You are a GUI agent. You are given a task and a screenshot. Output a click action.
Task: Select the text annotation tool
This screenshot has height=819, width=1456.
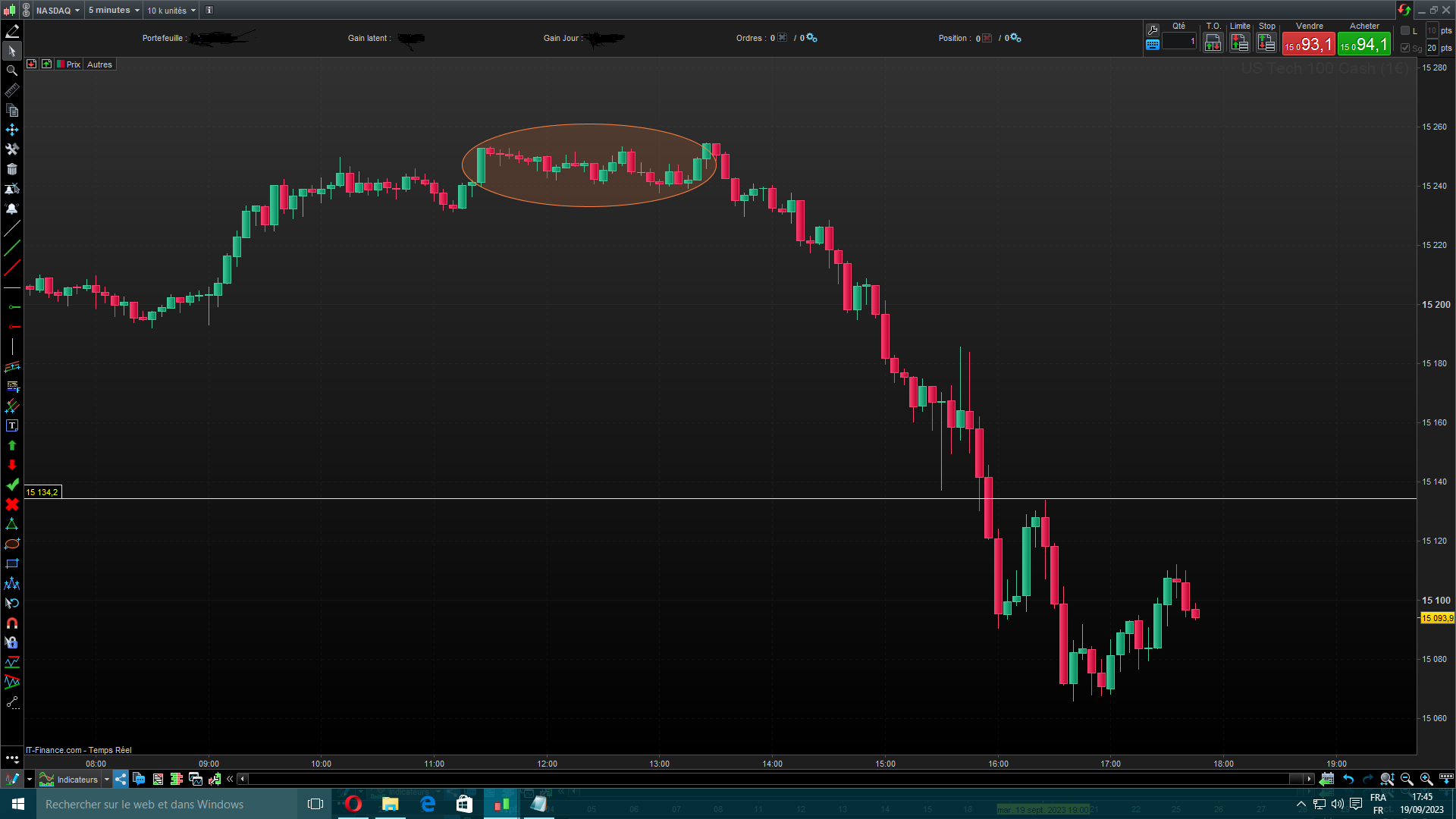click(12, 425)
